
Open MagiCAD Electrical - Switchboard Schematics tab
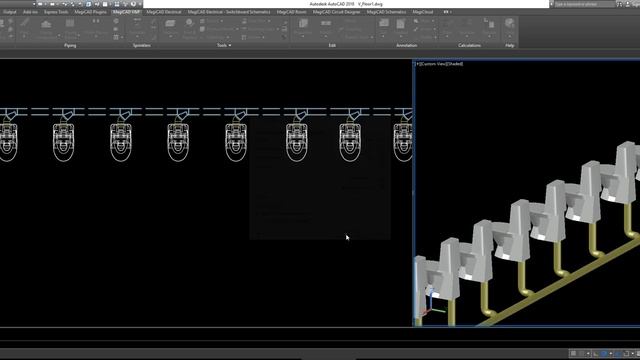(229, 12)
